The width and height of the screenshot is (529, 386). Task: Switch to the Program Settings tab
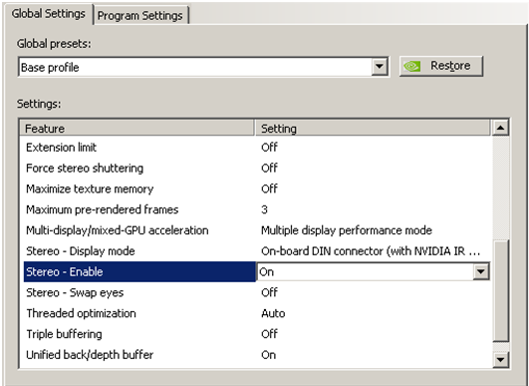pos(140,15)
